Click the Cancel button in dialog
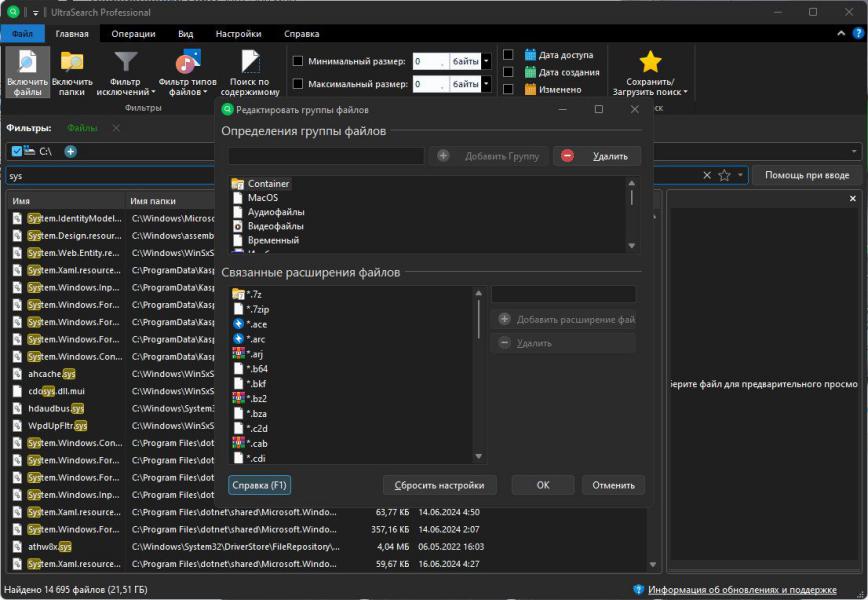The width and height of the screenshot is (868, 600). (x=613, y=485)
